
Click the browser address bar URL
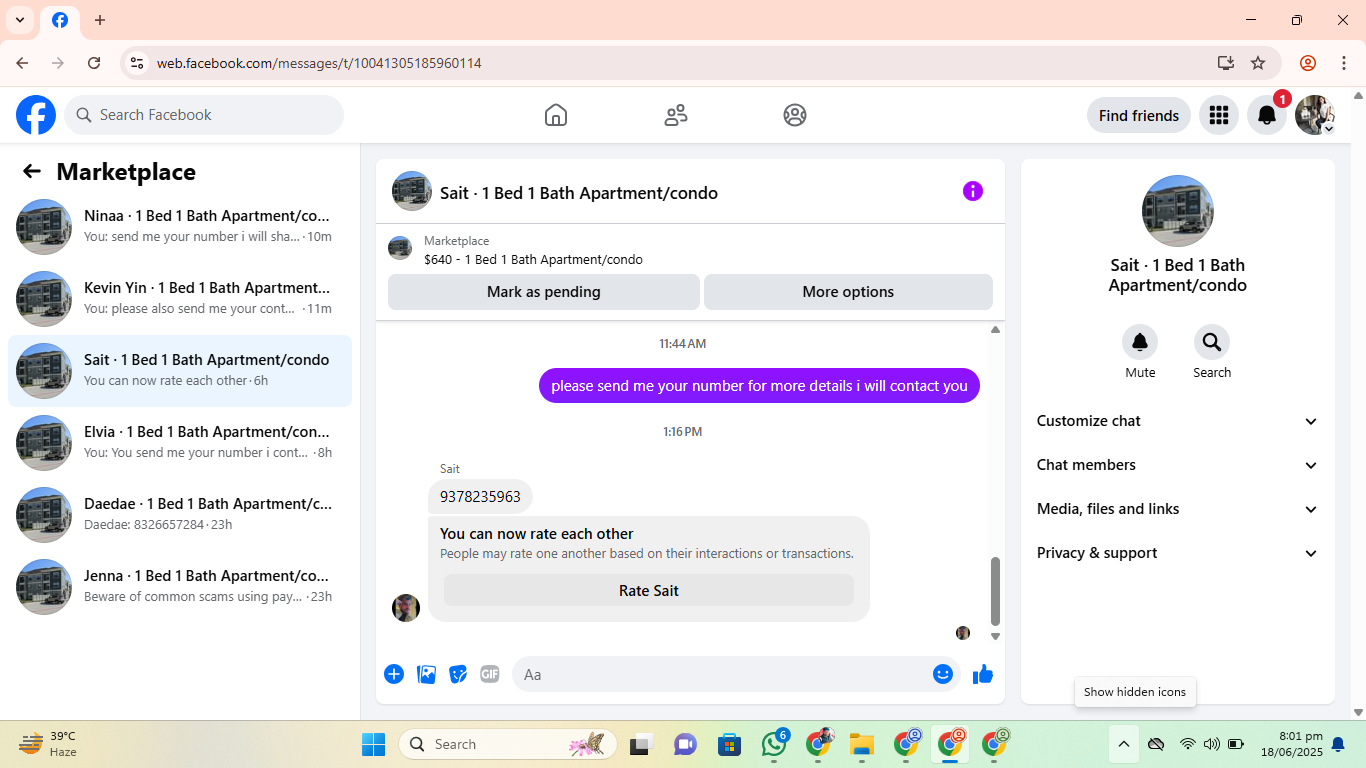pos(319,63)
